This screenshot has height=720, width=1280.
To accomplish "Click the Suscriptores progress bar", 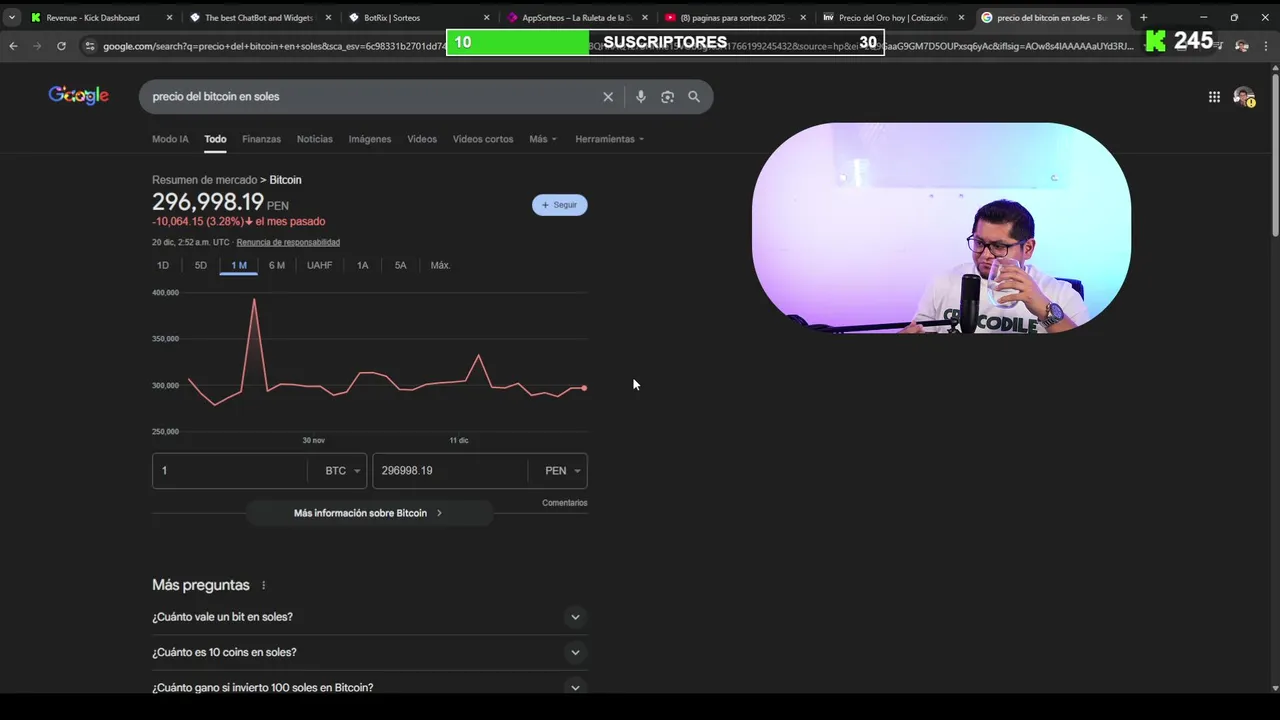I will (x=665, y=42).
